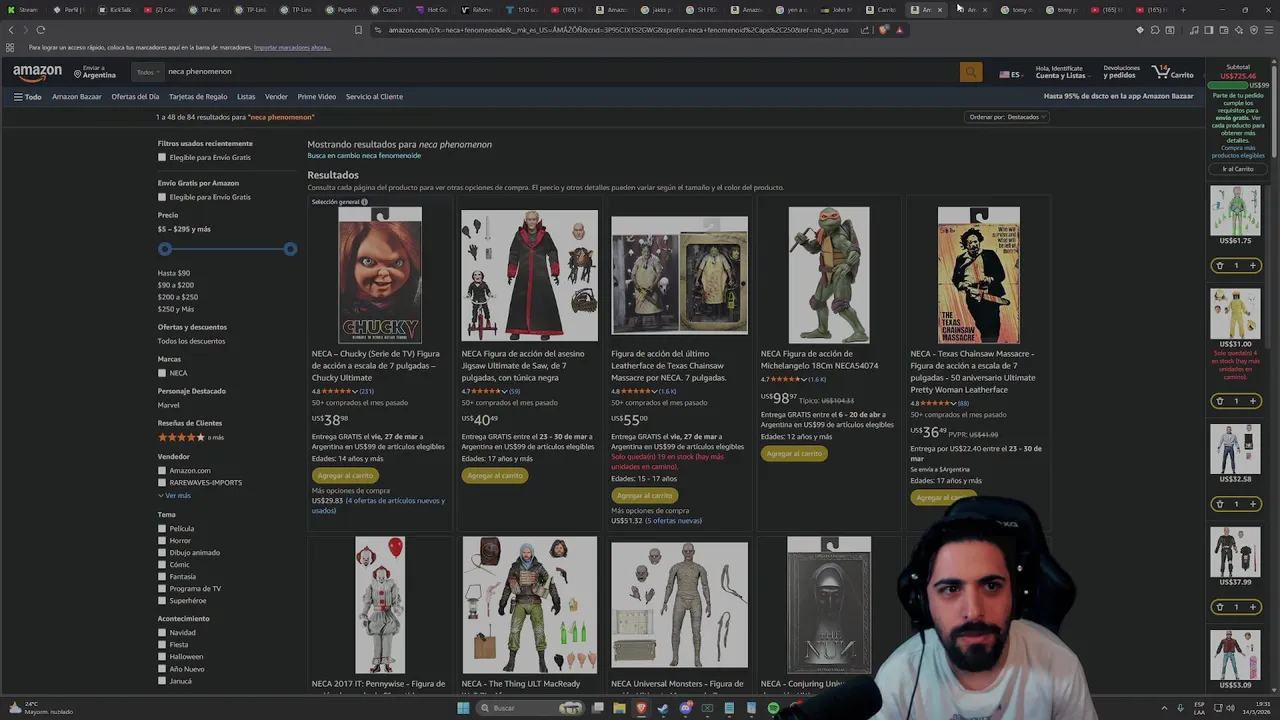Viewport: 1280px width, 720px height.
Task: Click the share icon in address bar
Action: [865, 30]
